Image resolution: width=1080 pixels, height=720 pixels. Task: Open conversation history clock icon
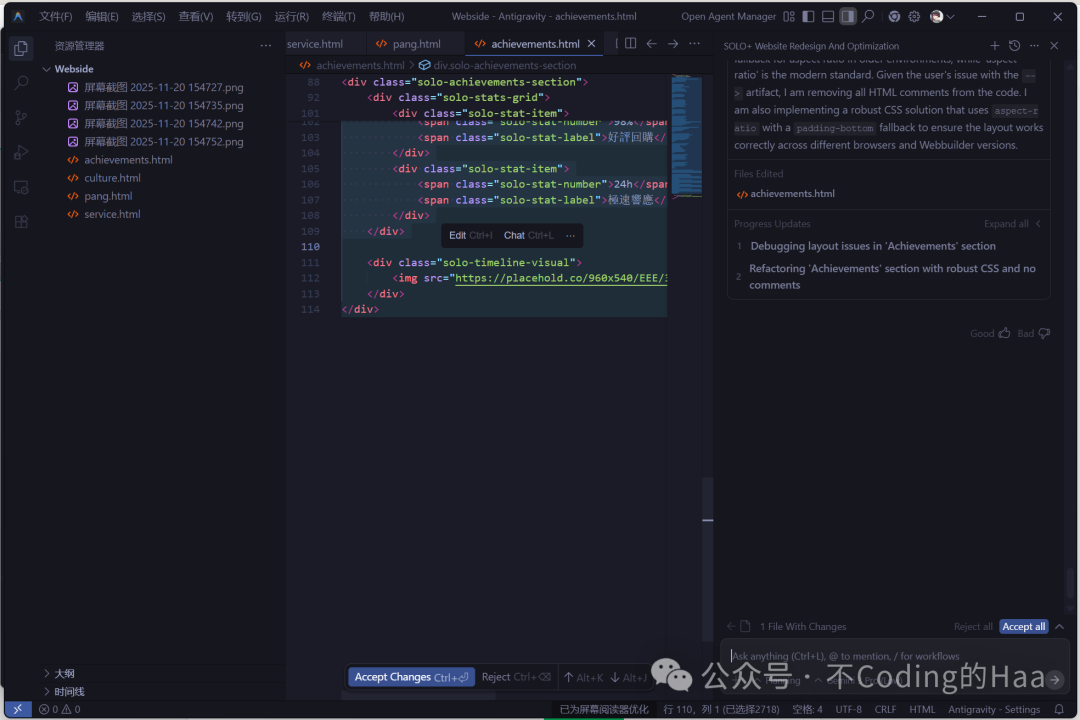pyautogui.click(x=1015, y=45)
